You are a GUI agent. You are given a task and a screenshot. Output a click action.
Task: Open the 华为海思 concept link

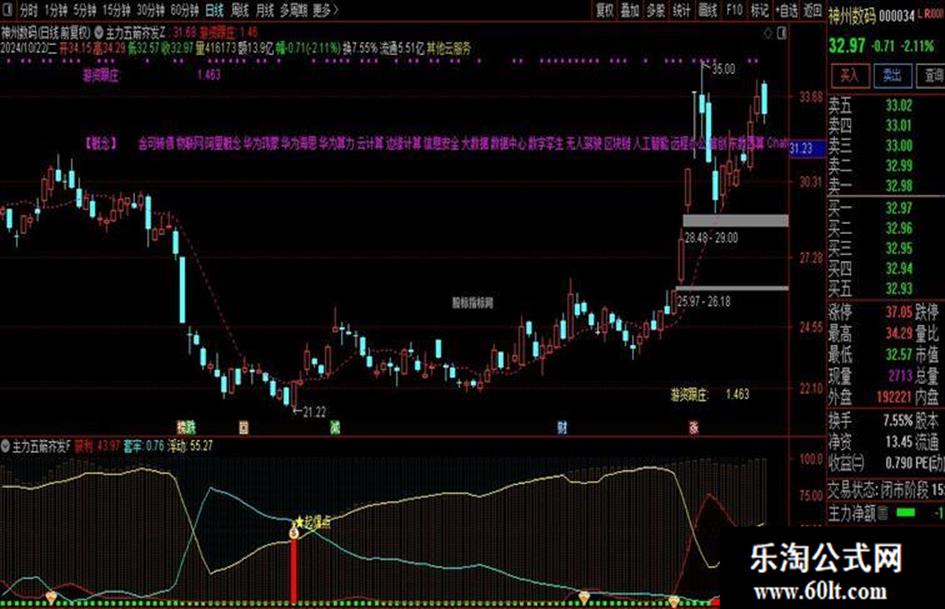pyautogui.click(x=298, y=144)
